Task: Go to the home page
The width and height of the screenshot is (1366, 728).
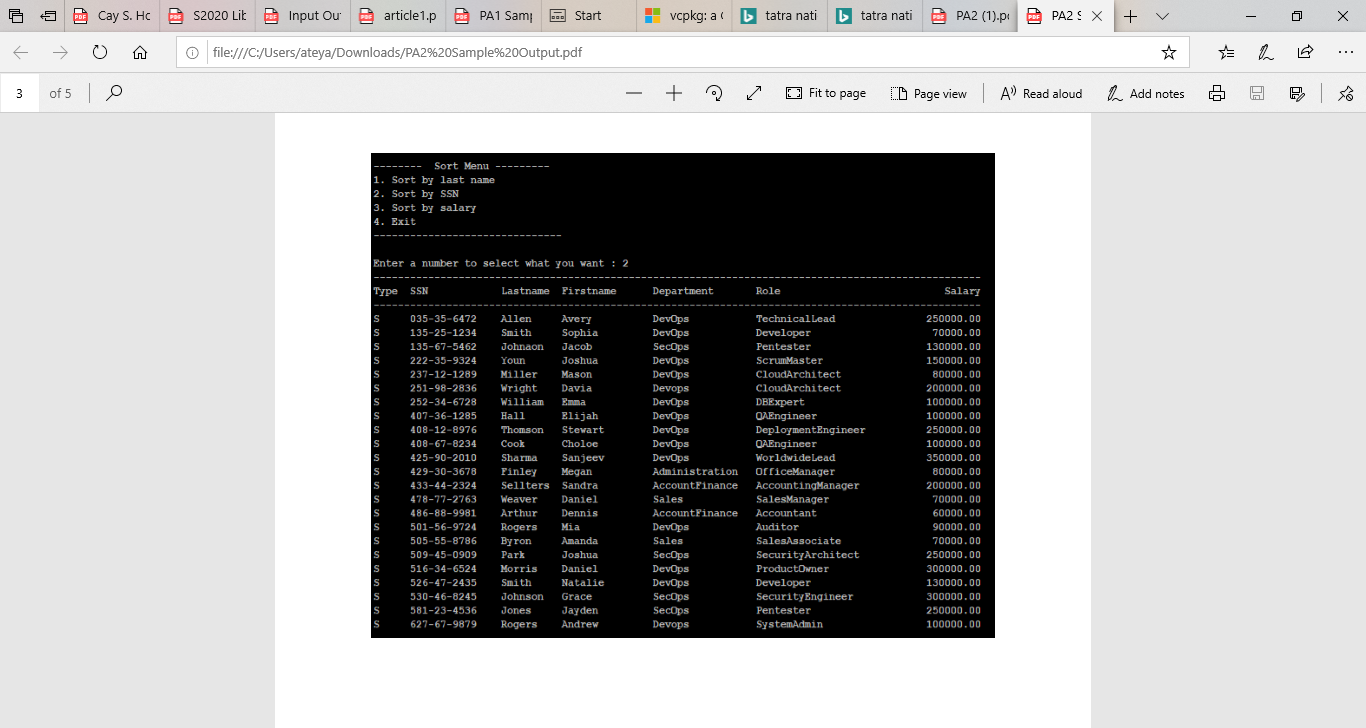Action: click(140, 53)
